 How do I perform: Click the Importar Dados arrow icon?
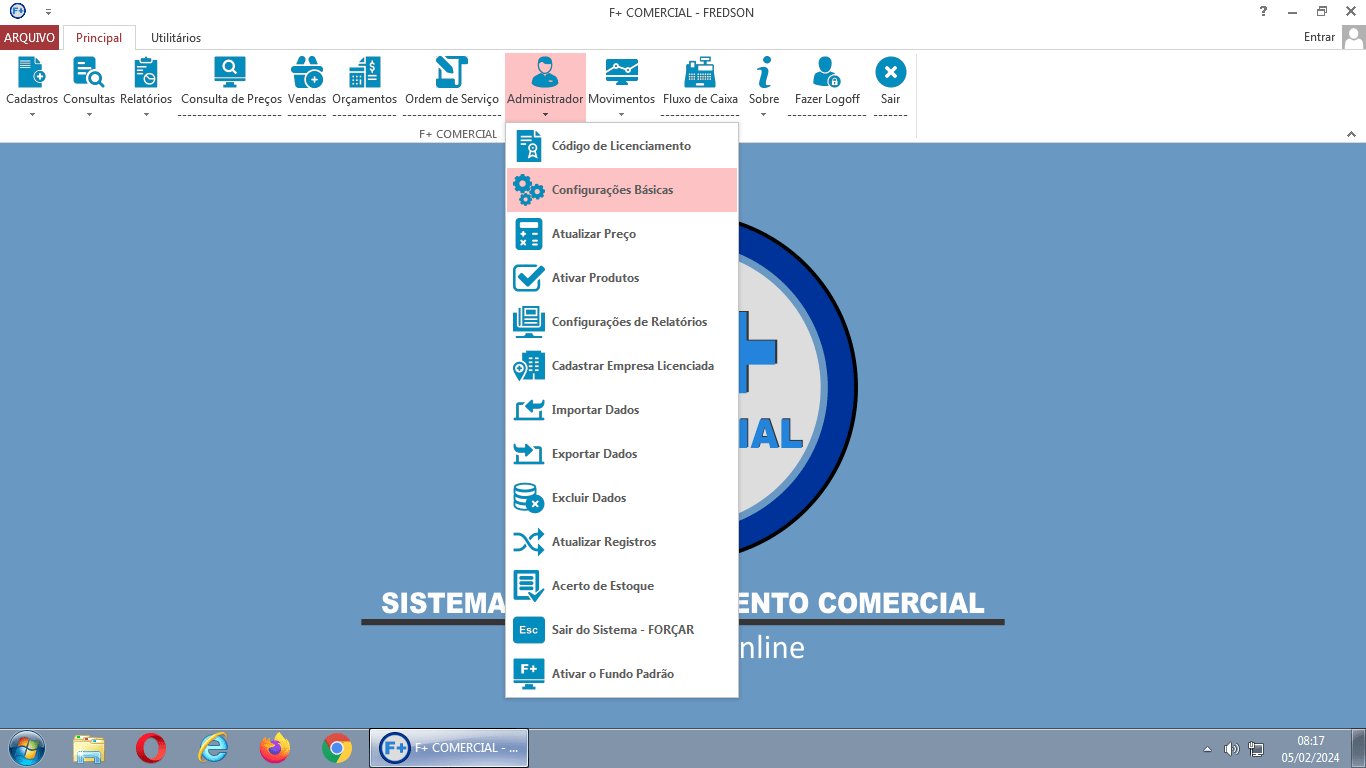[529, 410]
